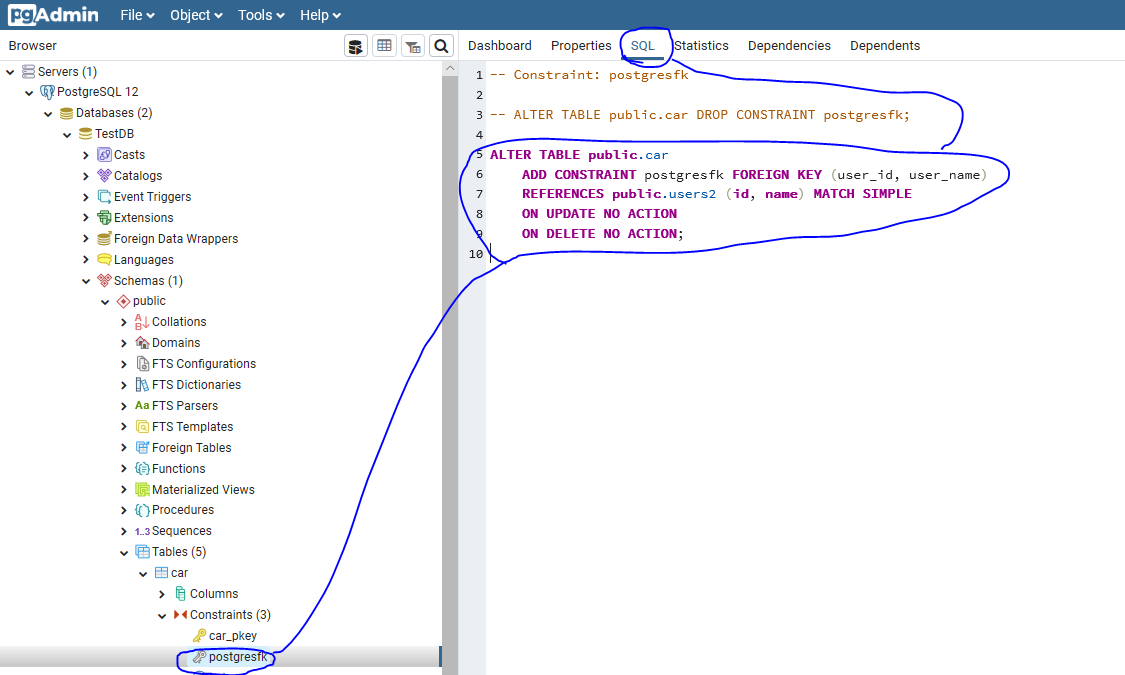Click the Event Triggers node icon

[104, 197]
